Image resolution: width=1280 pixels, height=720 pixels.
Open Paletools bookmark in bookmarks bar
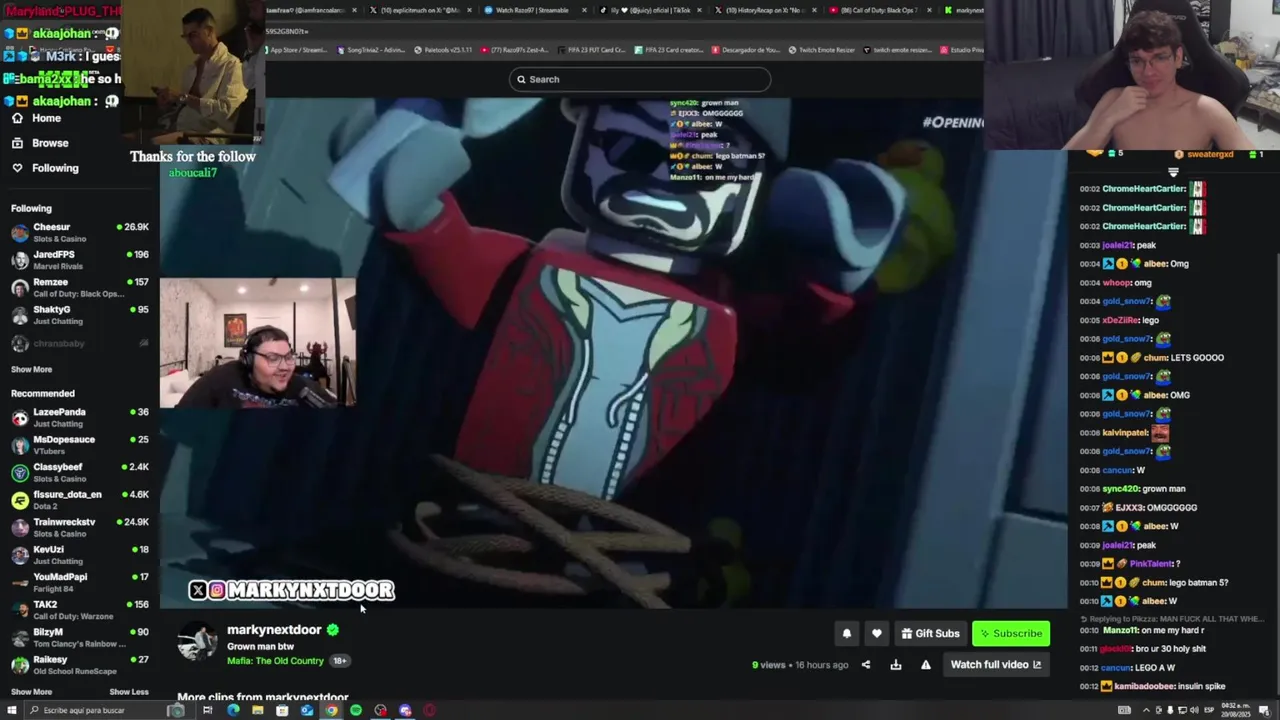coord(444,50)
